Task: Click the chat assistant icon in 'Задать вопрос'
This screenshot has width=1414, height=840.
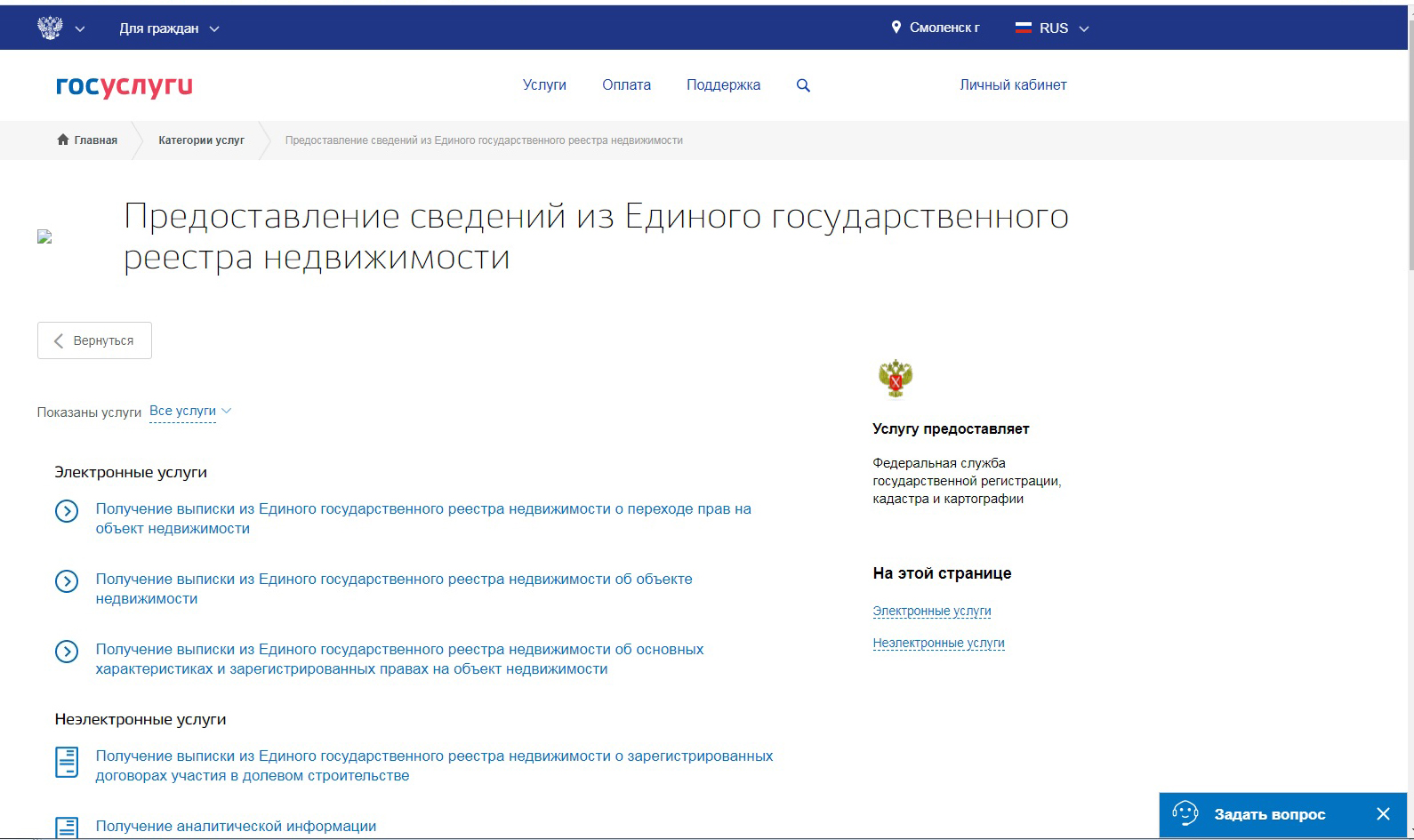Action: (x=1185, y=813)
